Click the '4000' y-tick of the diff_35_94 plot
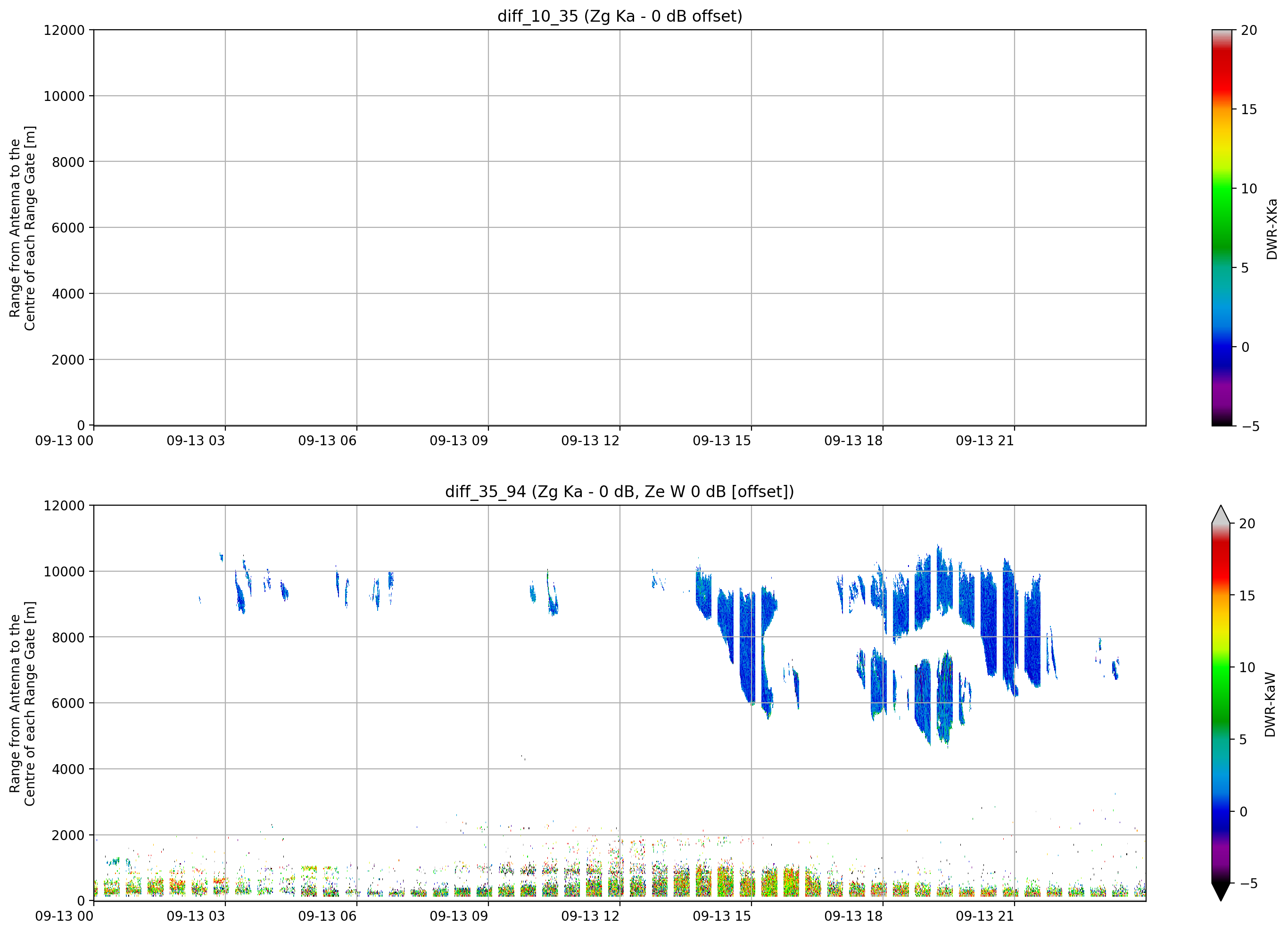Viewport: 1288px width, 933px height. point(68,769)
